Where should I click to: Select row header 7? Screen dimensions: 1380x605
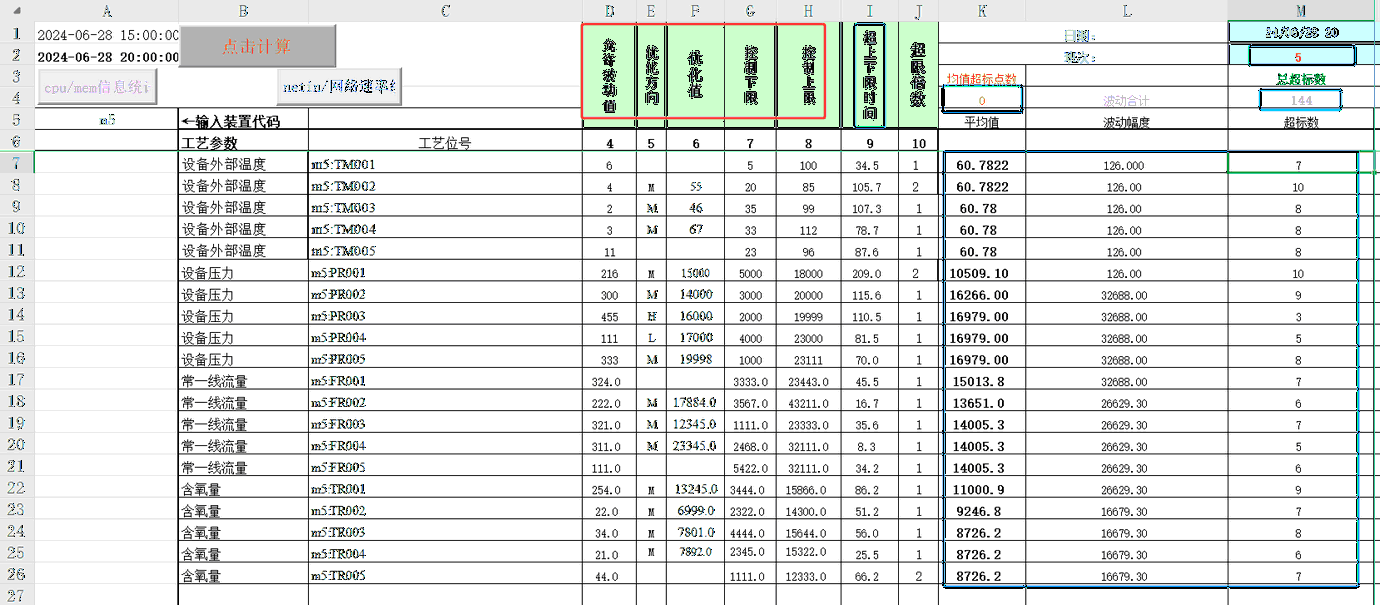click(17, 163)
